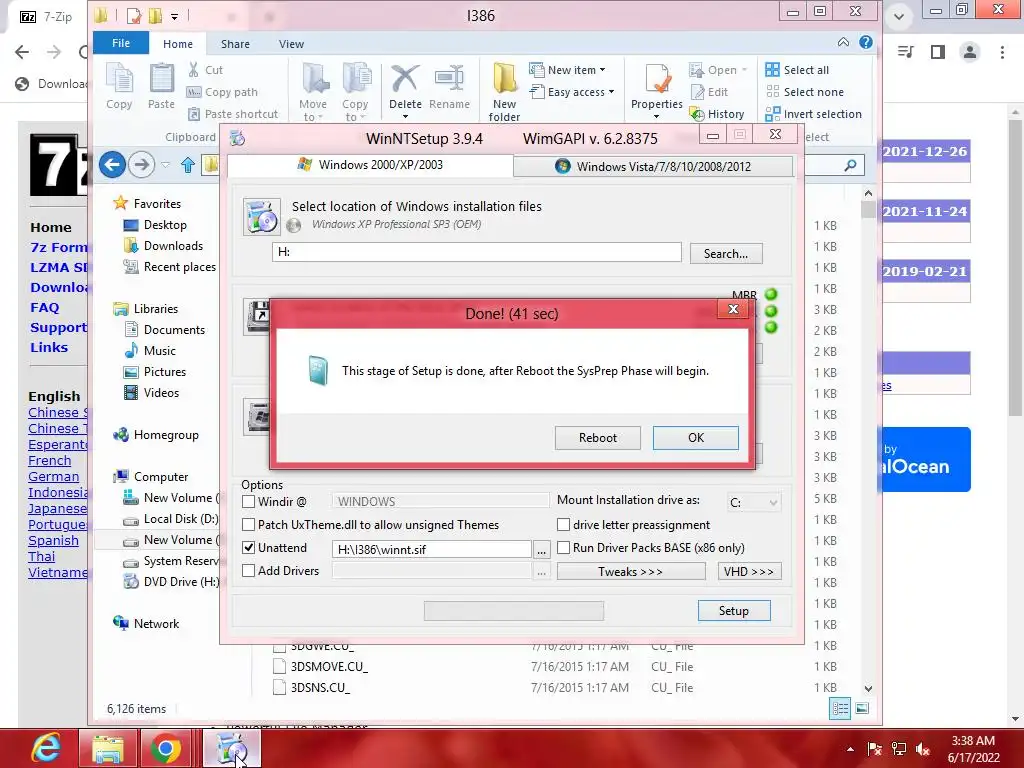1024x768 pixels.
Task: Select Local Disk (D:) in navigation pane
Action: pos(171,519)
